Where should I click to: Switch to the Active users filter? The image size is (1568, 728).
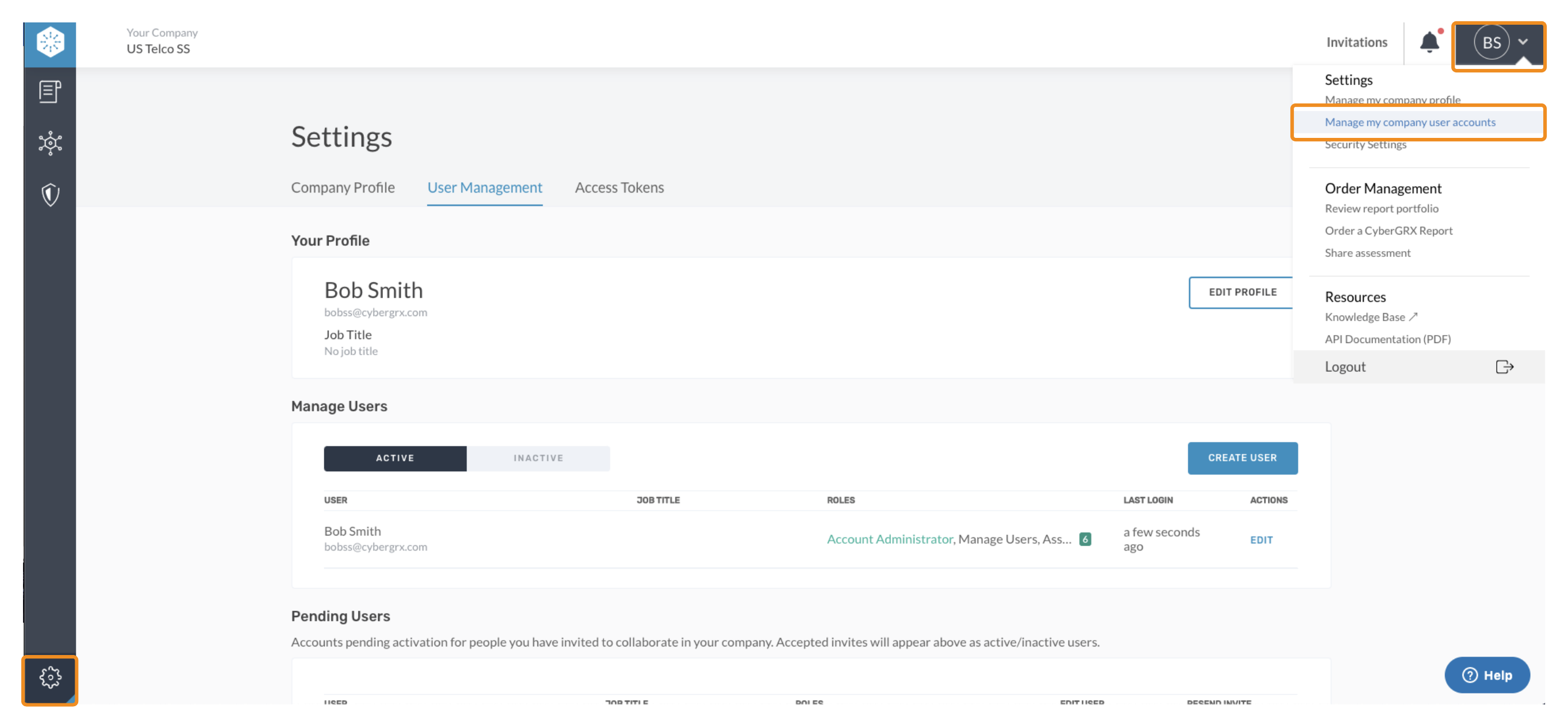pos(394,458)
